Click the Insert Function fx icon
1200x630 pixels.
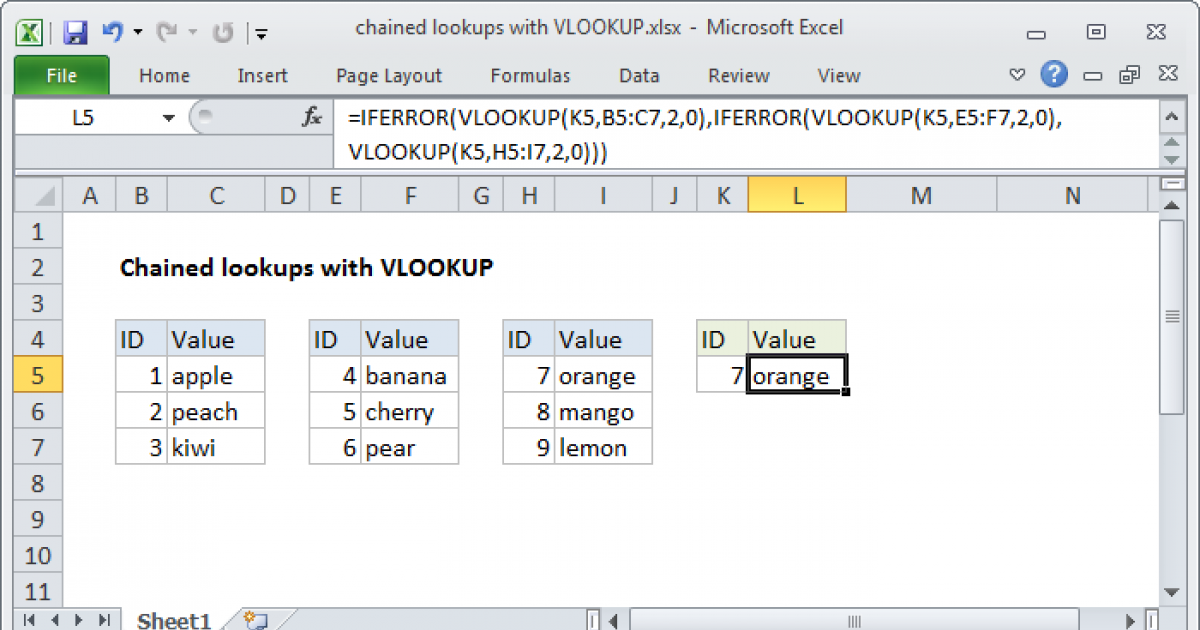[312, 118]
